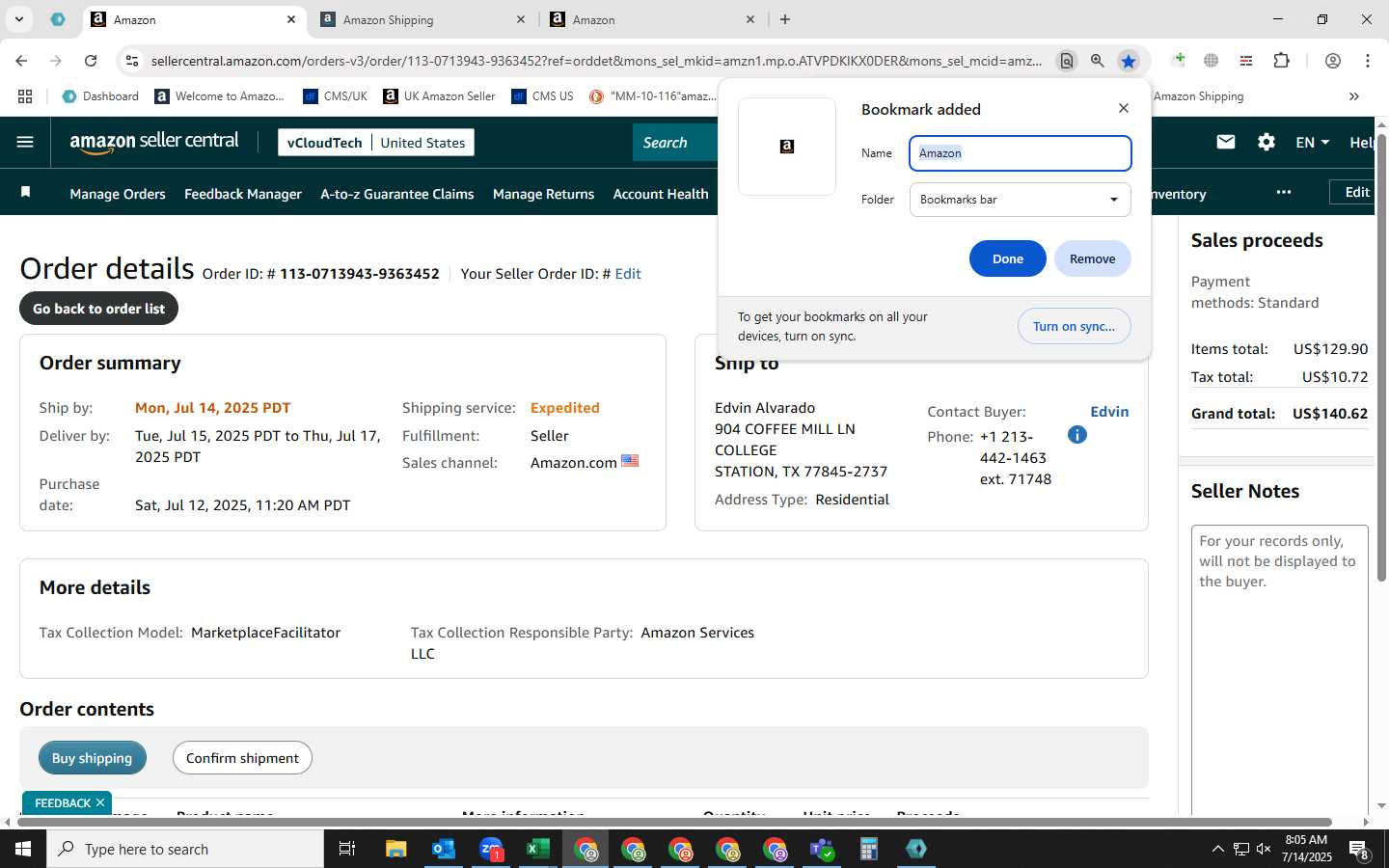This screenshot has height=868, width=1389.
Task: Open Seller Central hamburger menu
Action: [25, 143]
